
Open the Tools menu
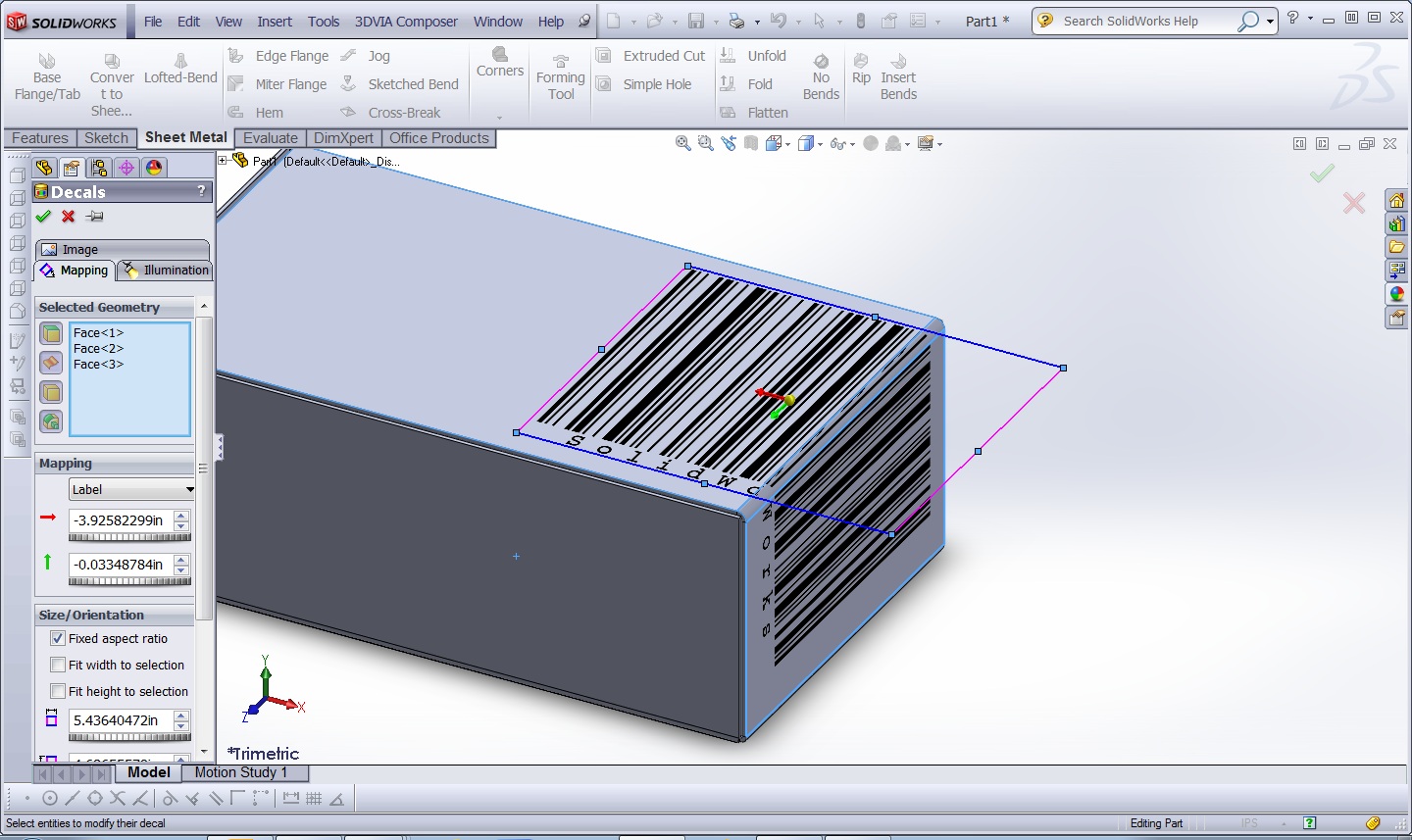(324, 21)
